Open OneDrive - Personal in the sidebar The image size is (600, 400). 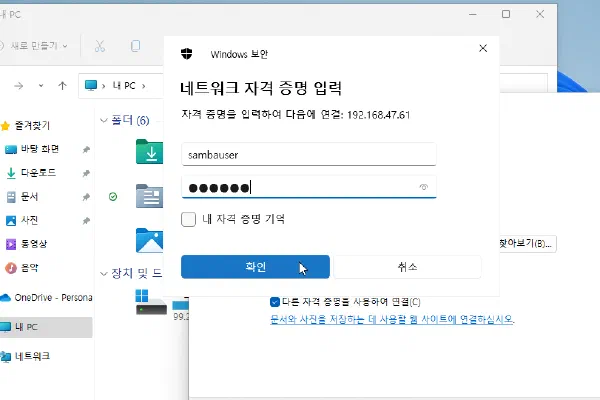(54, 297)
